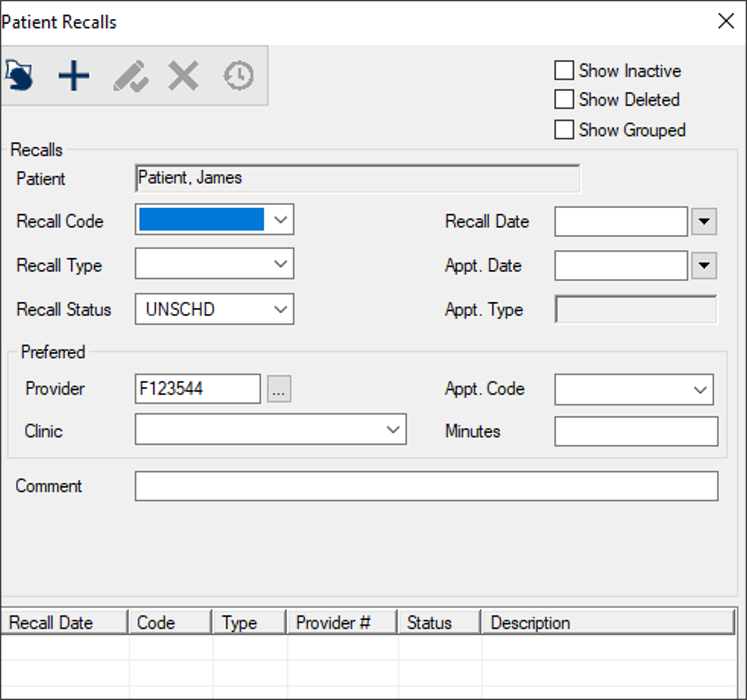Check the Show Deleted option
Viewport: 747px width, 700px height.
pyautogui.click(x=564, y=100)
